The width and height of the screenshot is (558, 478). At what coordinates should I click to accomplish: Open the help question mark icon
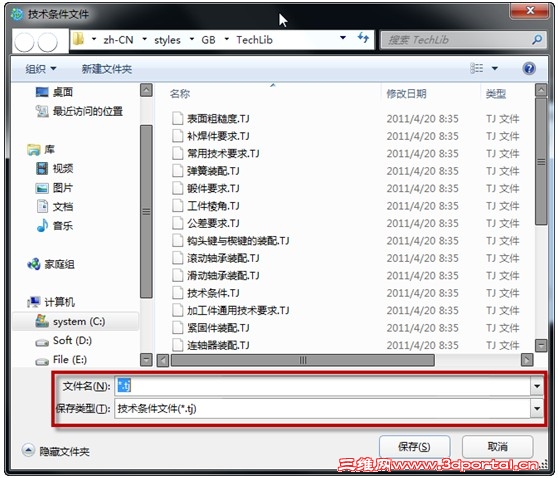(x=529, y=68)
